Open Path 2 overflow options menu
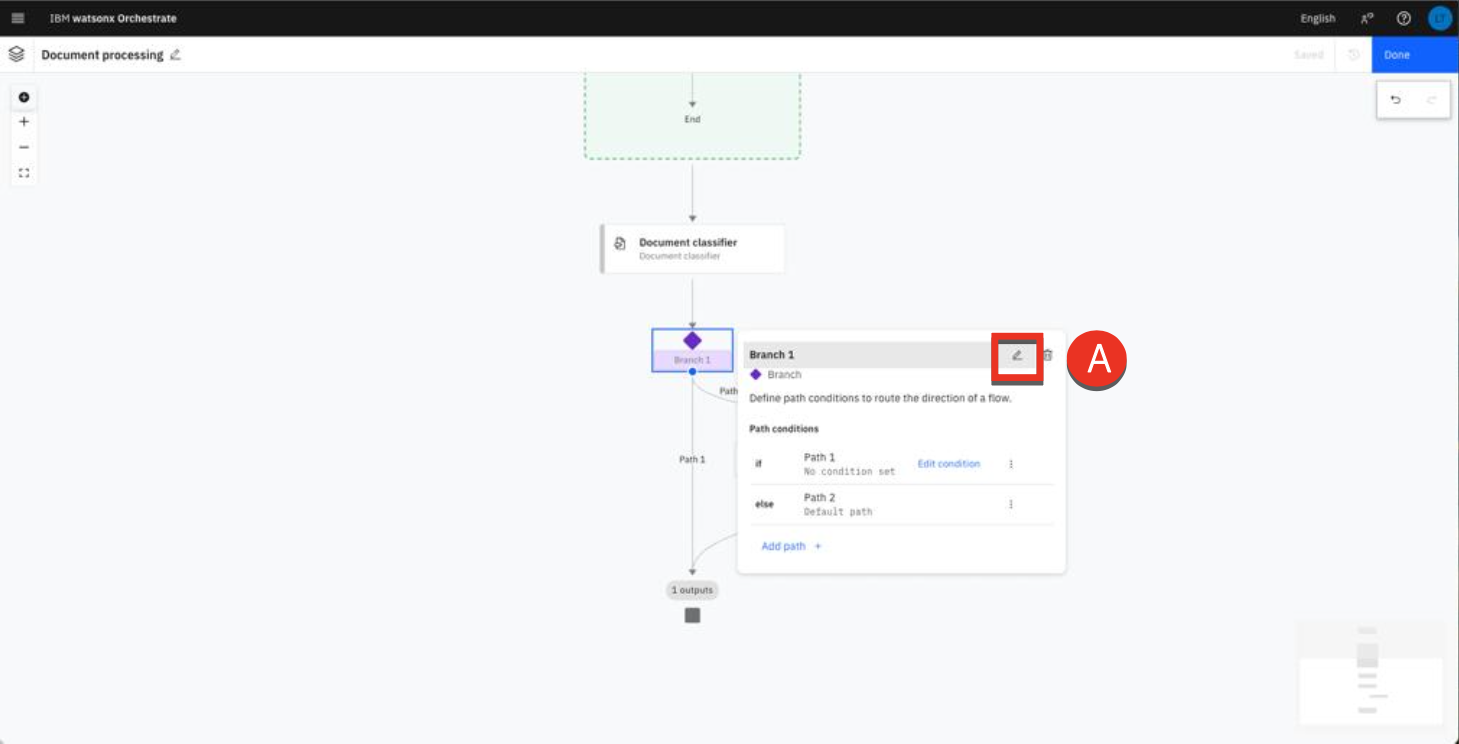This screenshot has height=744, width=1459. point(1011,504)
